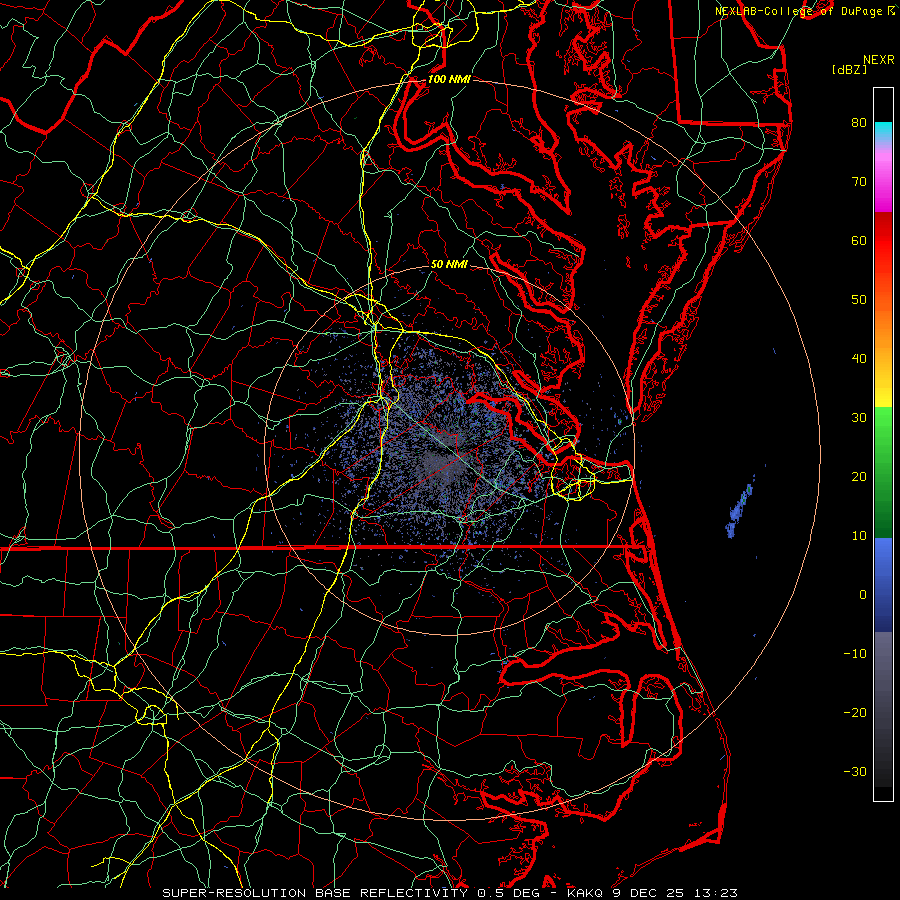Click the [dBZ] units label
Viewport: 900px width, 900px height.
[849, 69]
